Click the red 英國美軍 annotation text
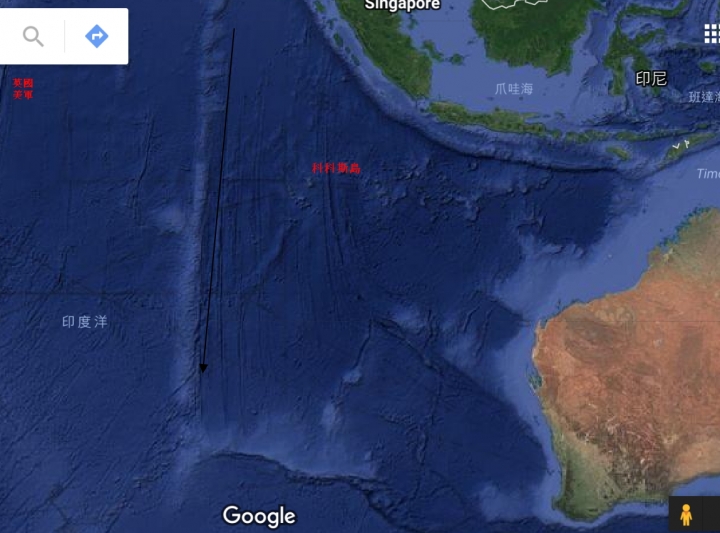Screen dimensions: 720x533 23,89
